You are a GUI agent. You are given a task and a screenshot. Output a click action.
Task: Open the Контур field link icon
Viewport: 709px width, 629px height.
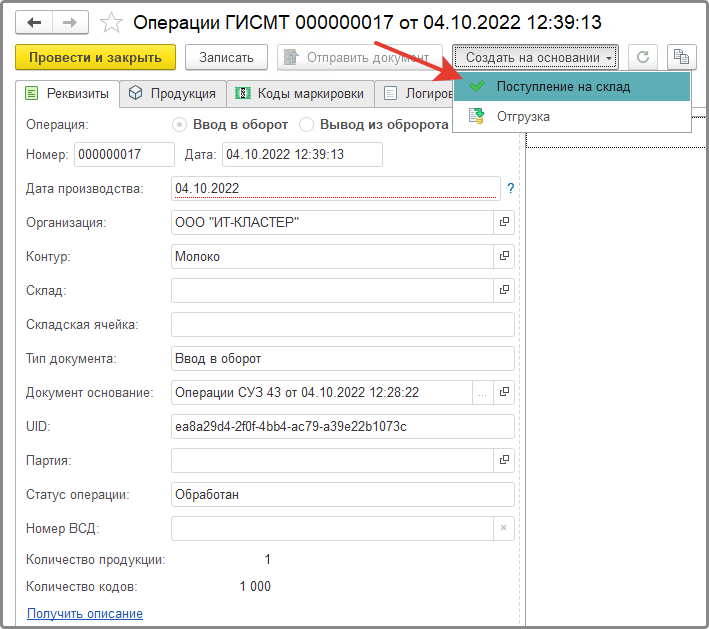coord(504,256)
